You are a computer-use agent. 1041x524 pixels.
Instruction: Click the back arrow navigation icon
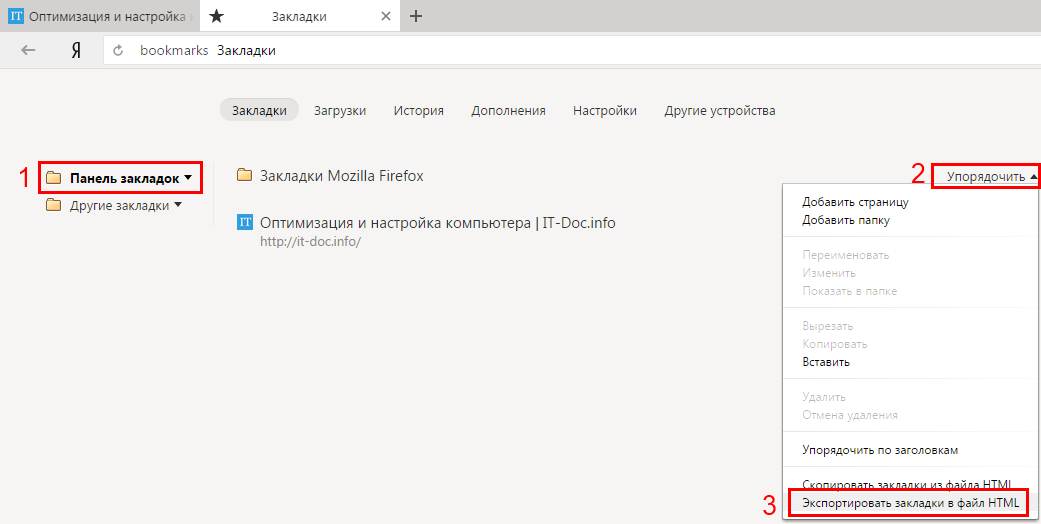click(28, 50)
